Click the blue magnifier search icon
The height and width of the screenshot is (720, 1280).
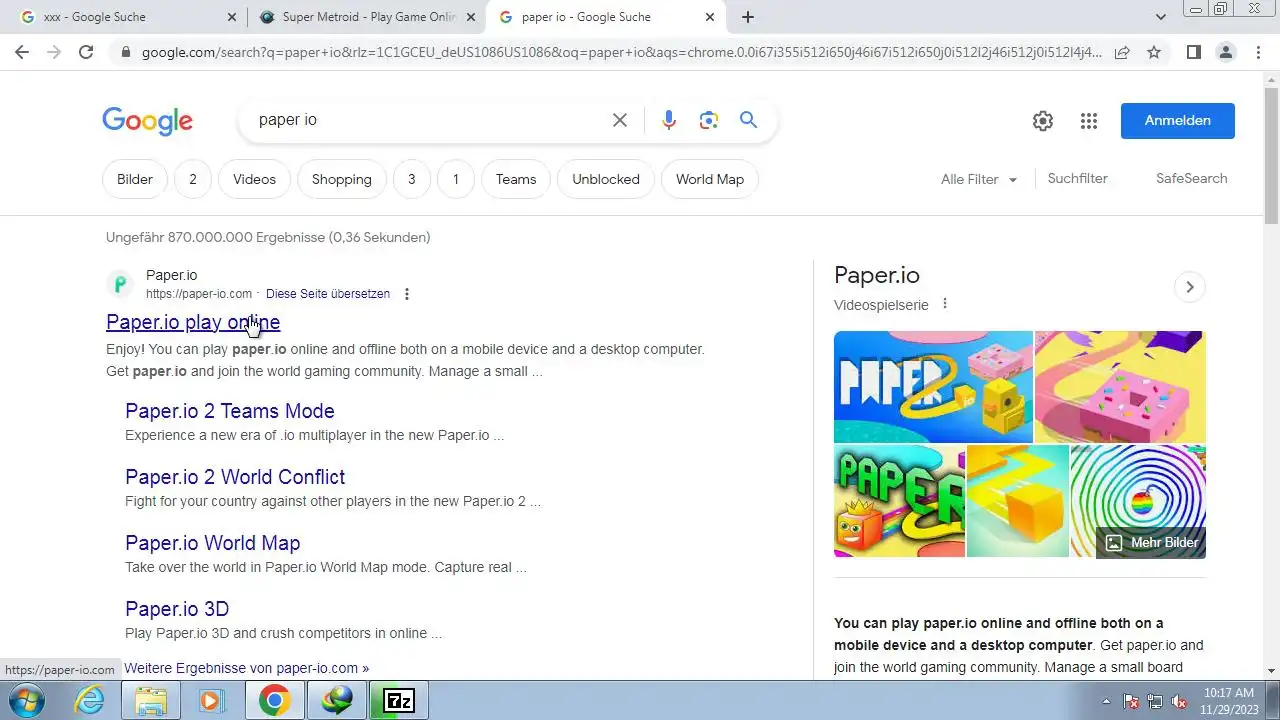[748, 120]
